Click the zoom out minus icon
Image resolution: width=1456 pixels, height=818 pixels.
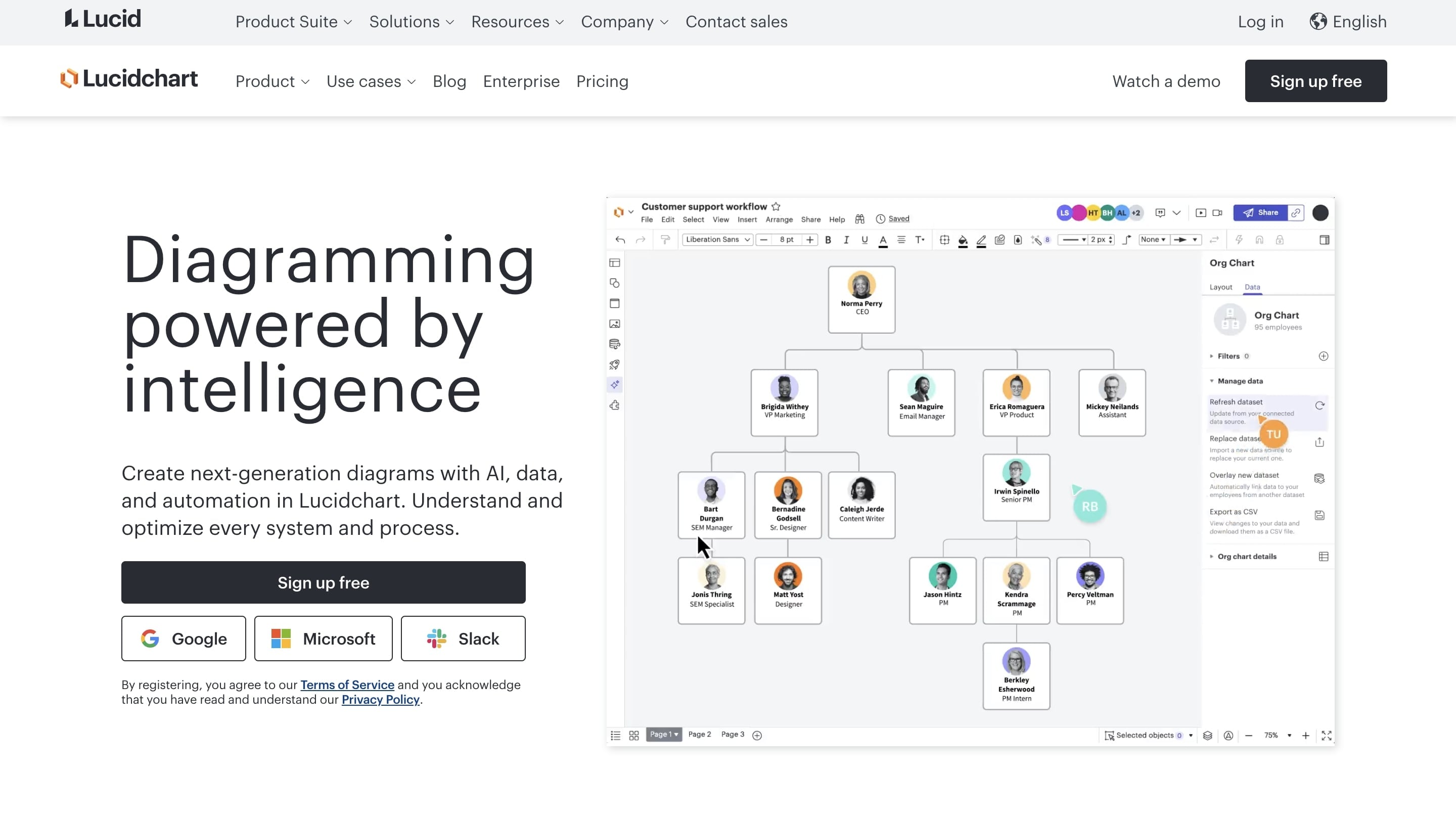1249,736
